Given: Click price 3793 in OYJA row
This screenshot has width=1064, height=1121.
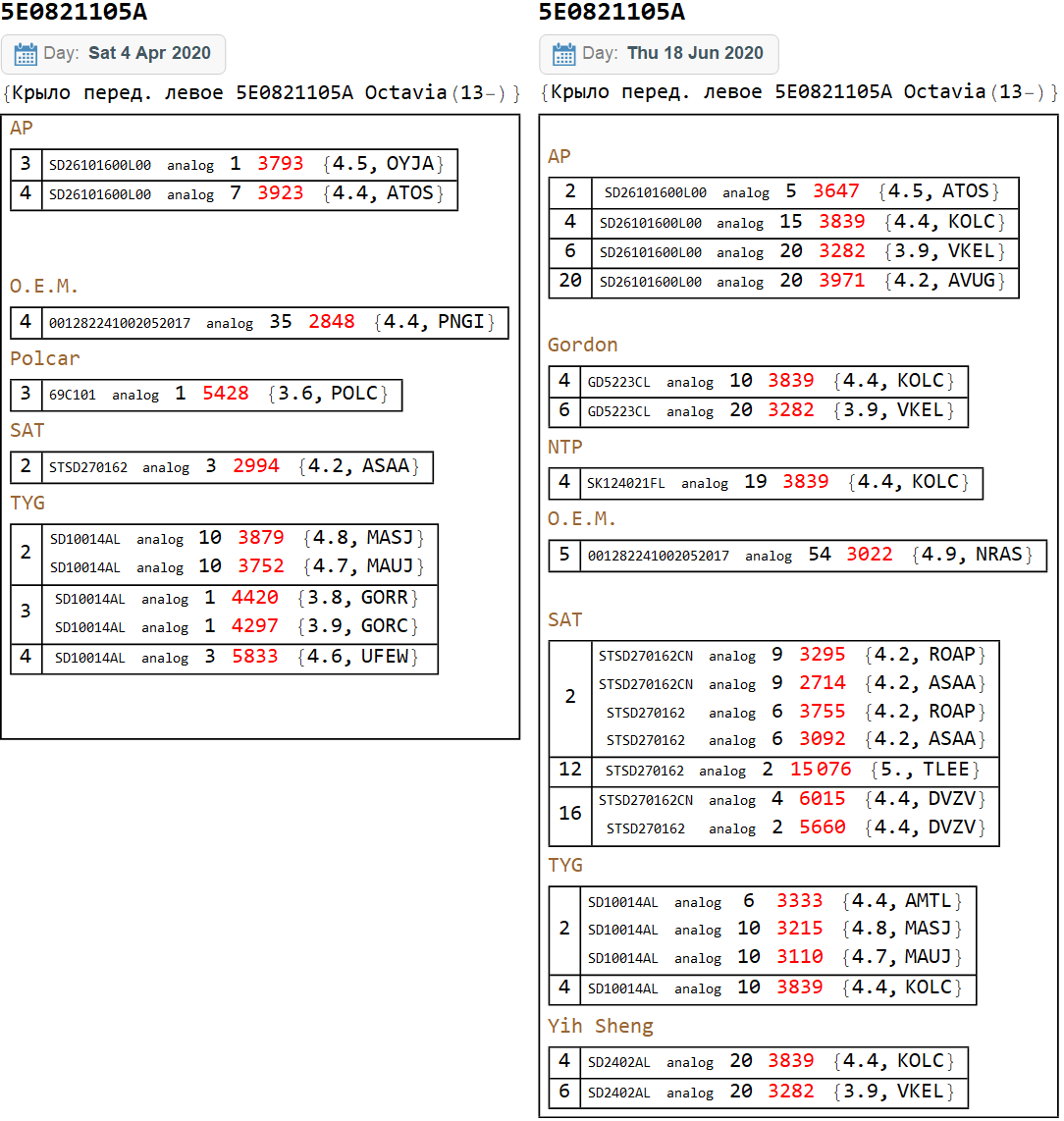Looking at the screenshot, I should (281, 164).
